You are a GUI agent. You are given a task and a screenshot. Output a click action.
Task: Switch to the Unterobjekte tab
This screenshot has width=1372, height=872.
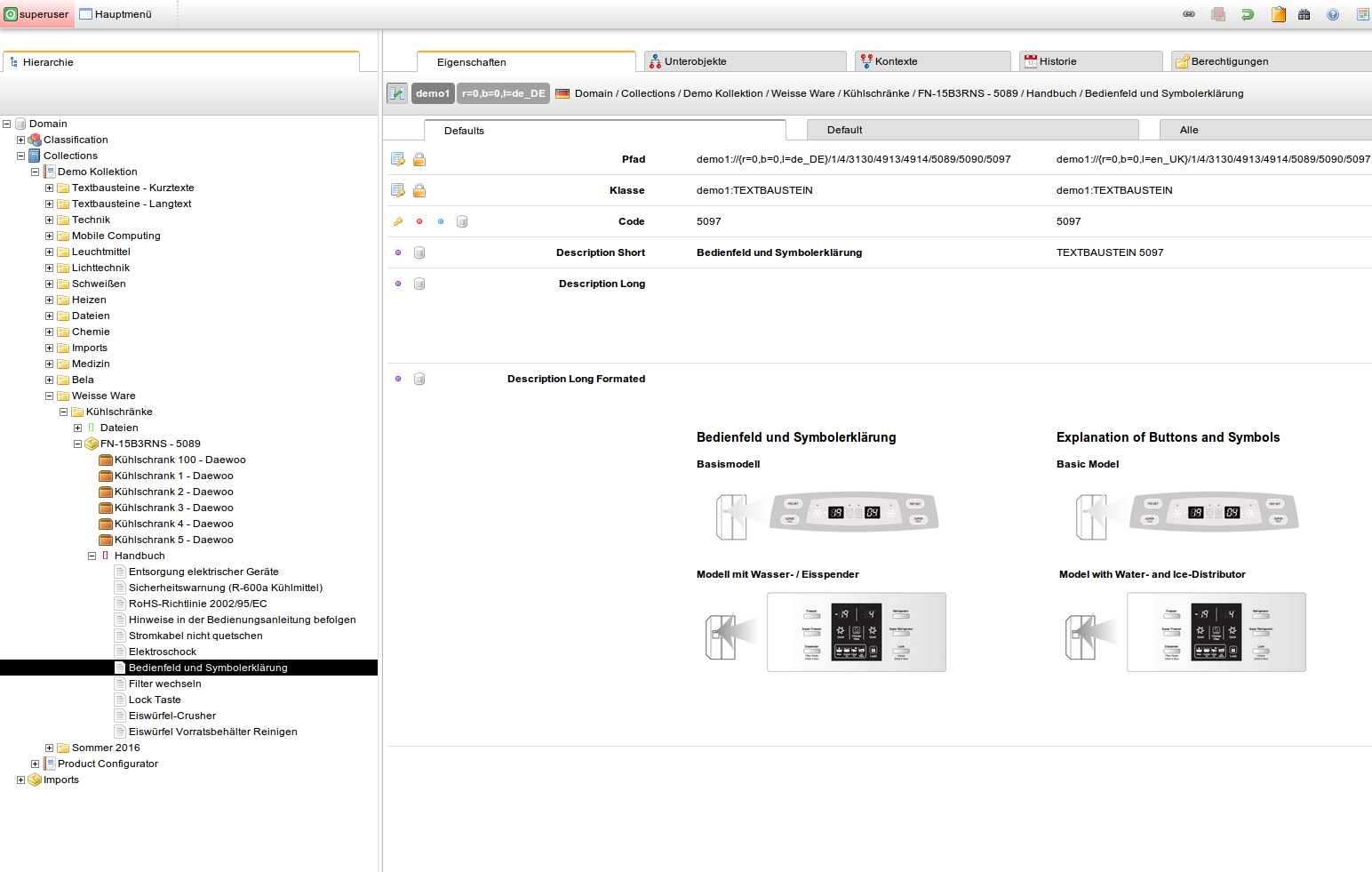click(695, 61)
